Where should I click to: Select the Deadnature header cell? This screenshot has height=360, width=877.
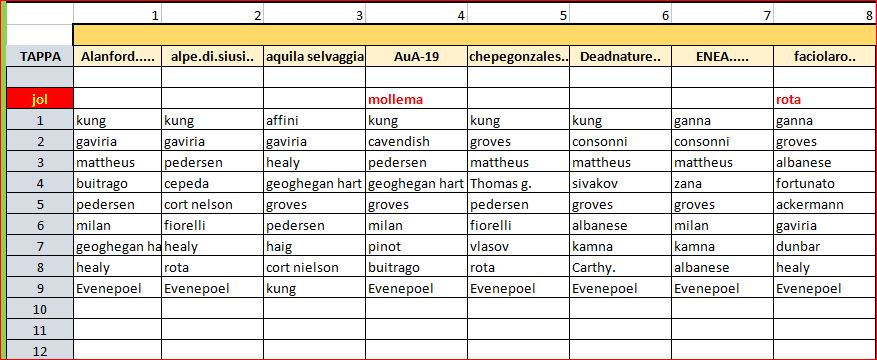pyautogui.click(x=620, y=56)
